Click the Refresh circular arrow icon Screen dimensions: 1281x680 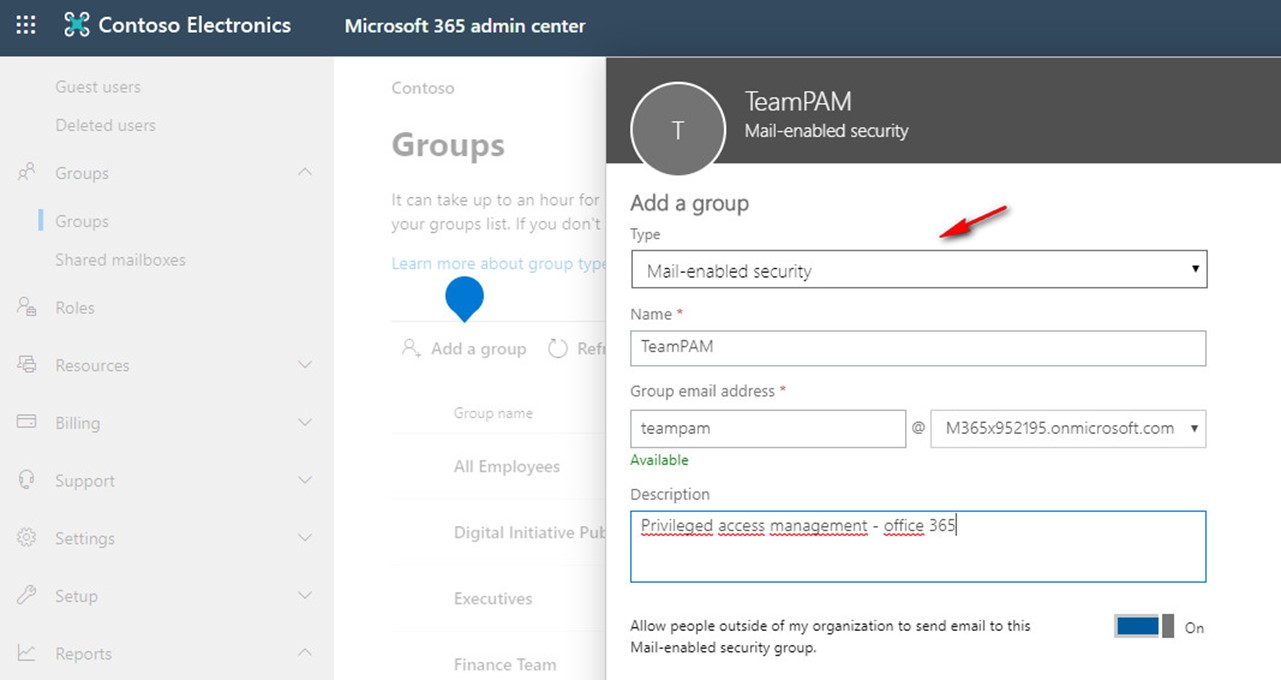coord(557,348)
